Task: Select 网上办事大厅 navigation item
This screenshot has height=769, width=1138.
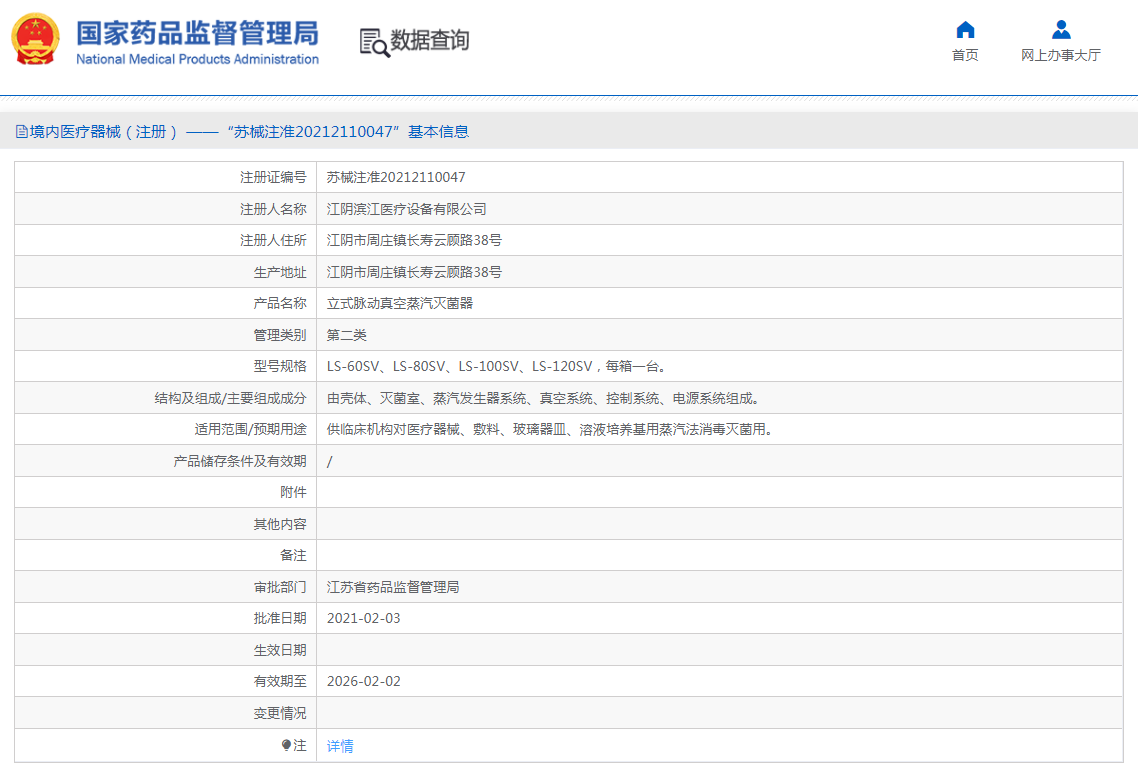Action: (1061, 55)
